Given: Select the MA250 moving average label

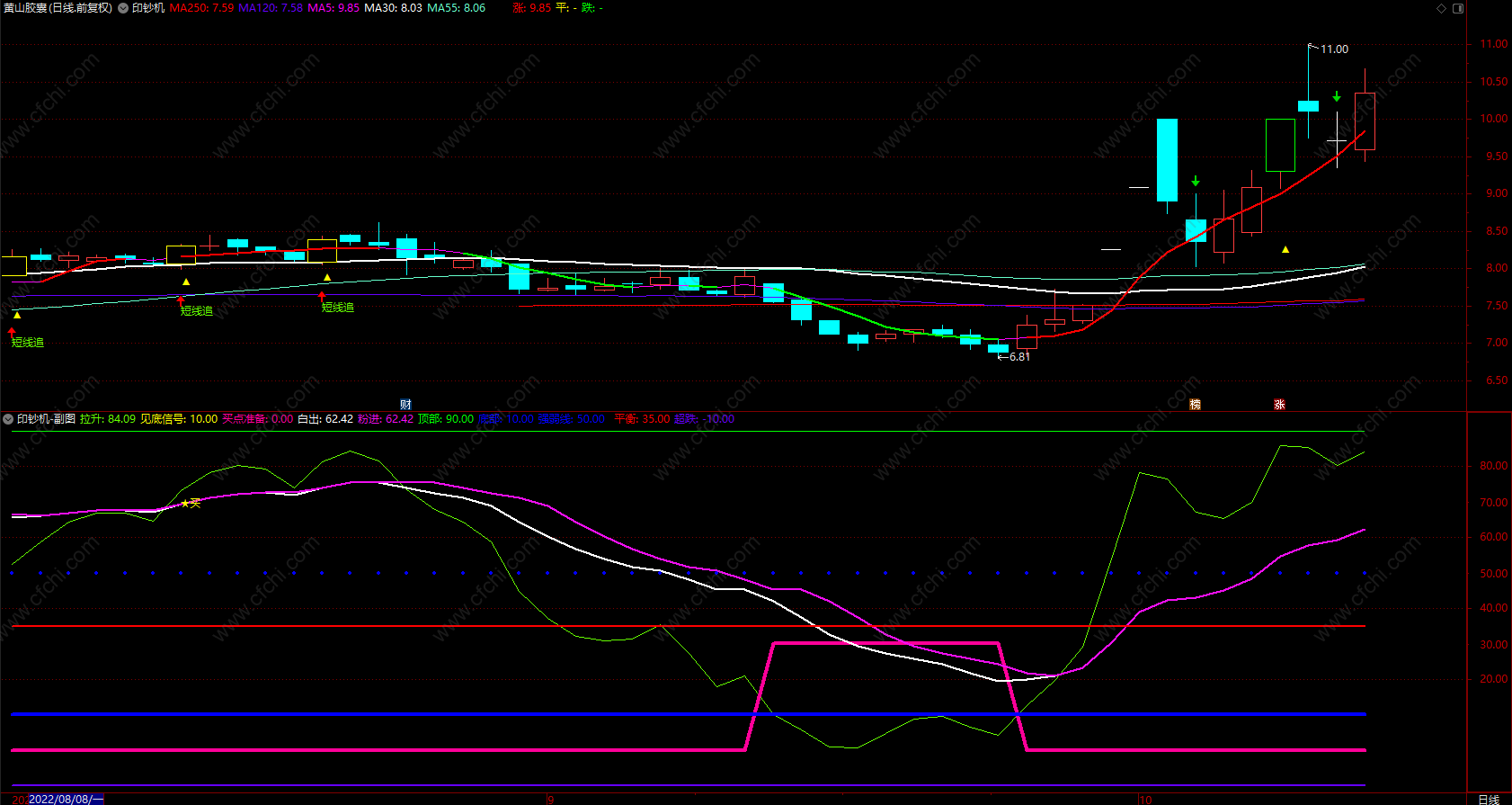Looking at the screenshot, I should click(x=201, y=8).
